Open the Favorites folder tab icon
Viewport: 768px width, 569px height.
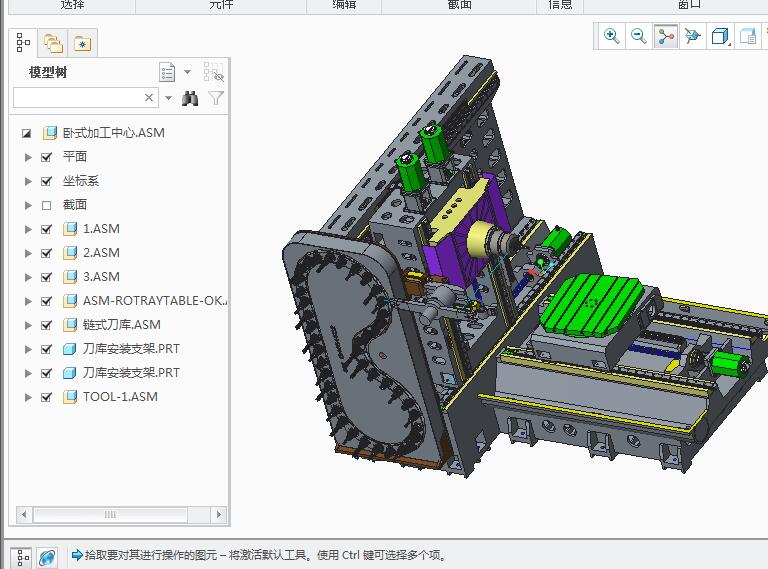pyautogui.click(x=82, y=44)
